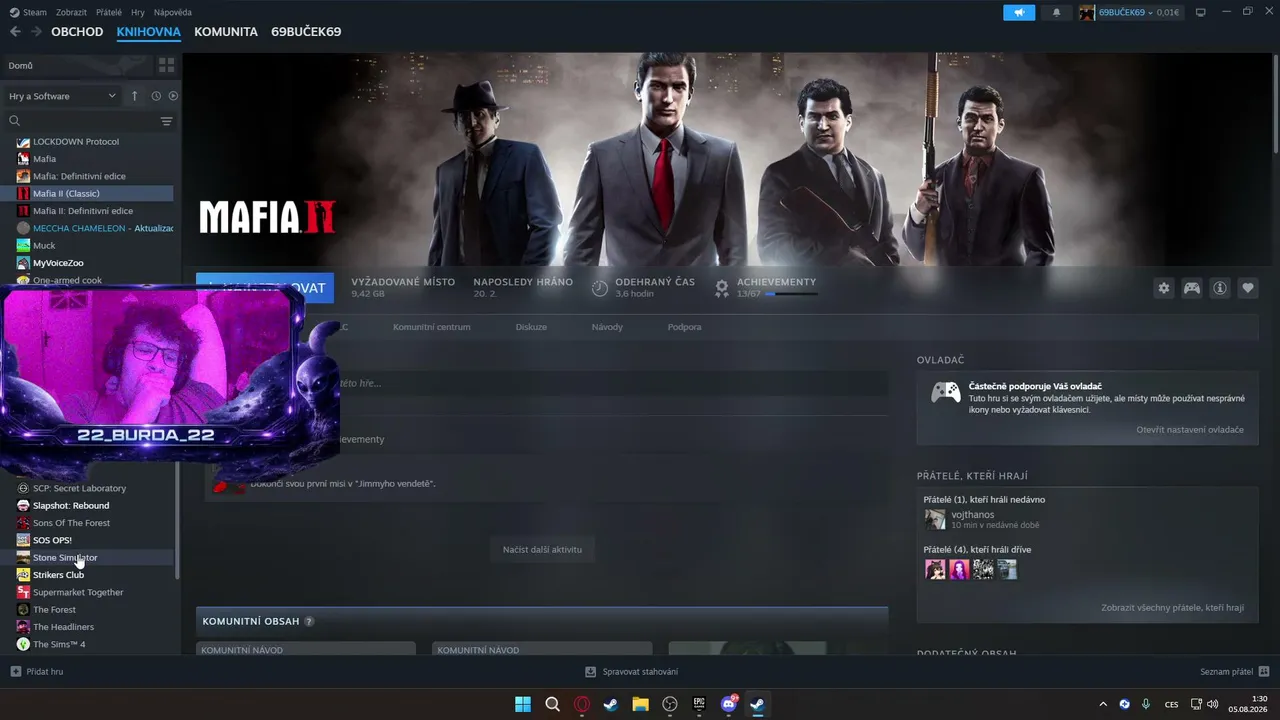The width and height of the screenshot is (1280, 720).
Task: Go forward with the navigation arrow
Action: 36,32
